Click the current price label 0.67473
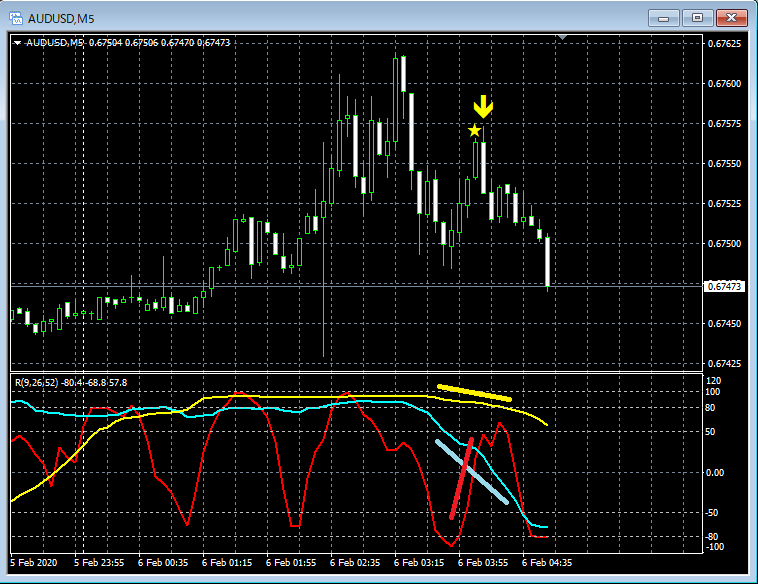The height and width of the screenshot is (584, 758). tap(724, 286)
